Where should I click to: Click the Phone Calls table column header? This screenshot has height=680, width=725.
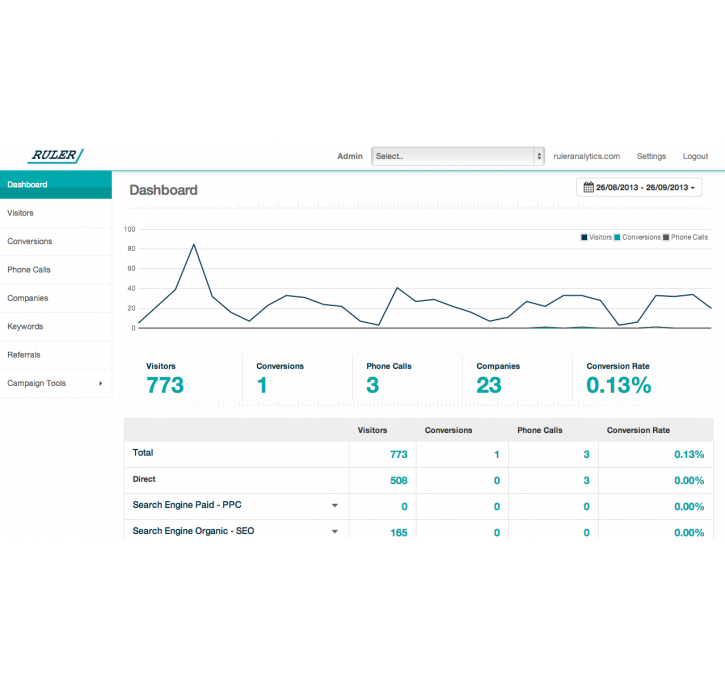tap(540, 430)
